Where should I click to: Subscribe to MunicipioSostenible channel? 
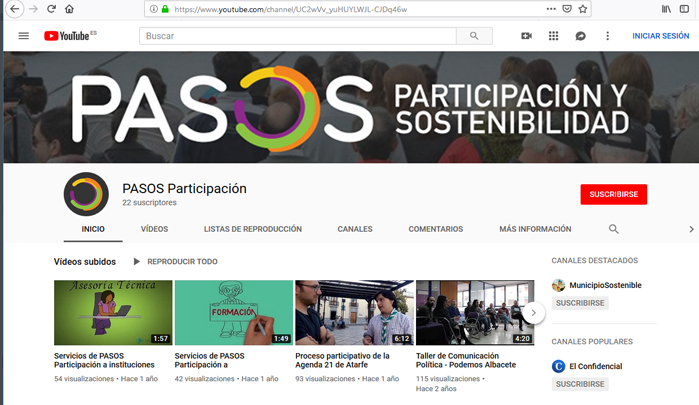point(580,303)
